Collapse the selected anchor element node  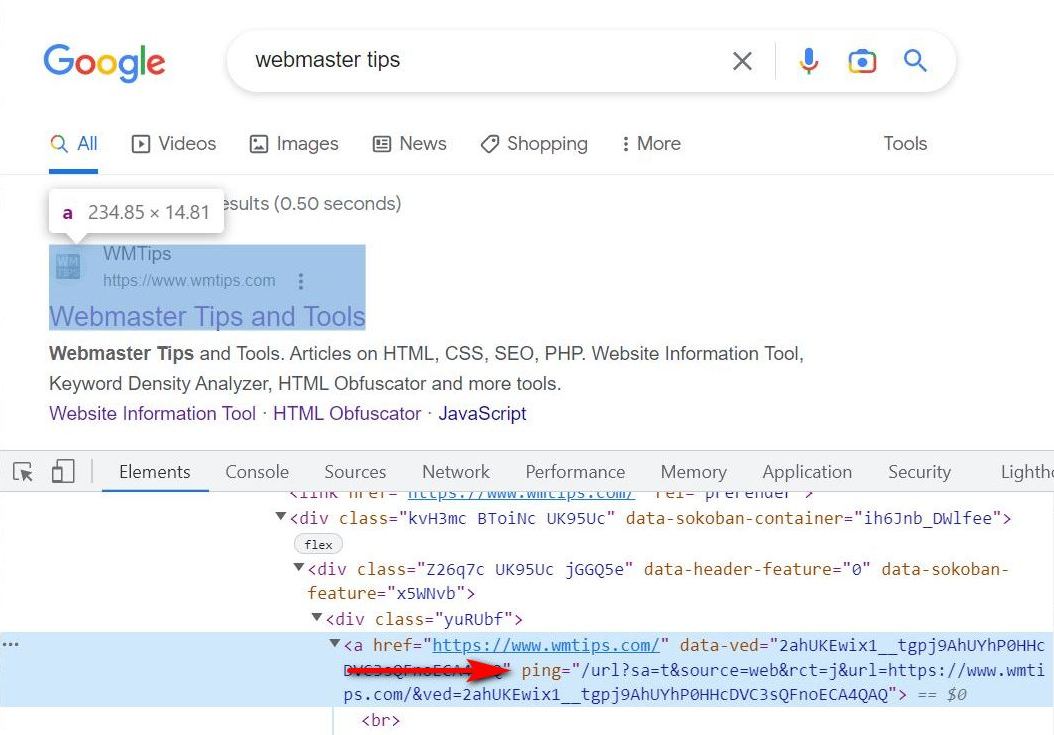click(x=335, y=644)
